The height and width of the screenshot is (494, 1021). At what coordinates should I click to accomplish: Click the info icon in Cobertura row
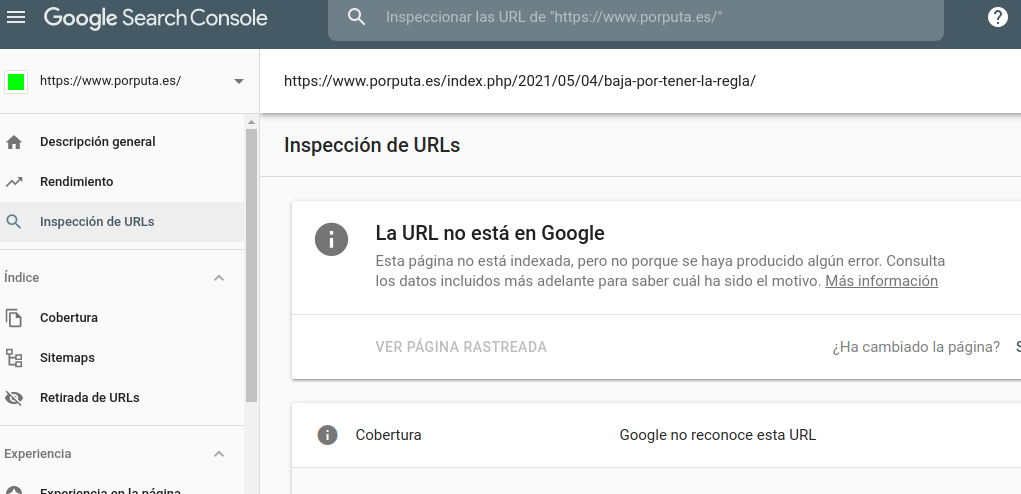(x=327, y=435)
